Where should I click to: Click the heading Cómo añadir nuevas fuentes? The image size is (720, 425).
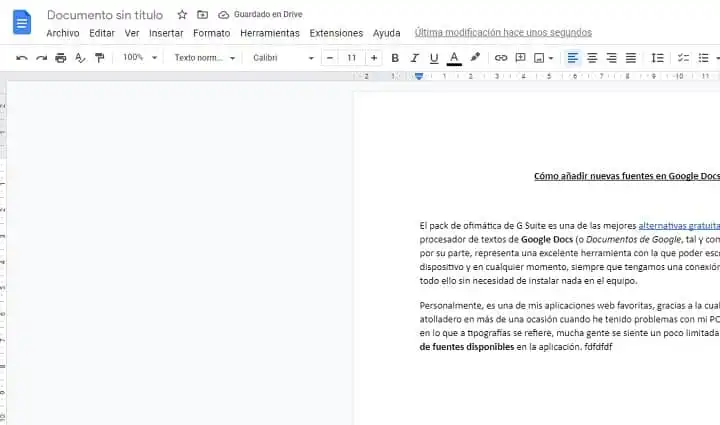coord(627,176)
